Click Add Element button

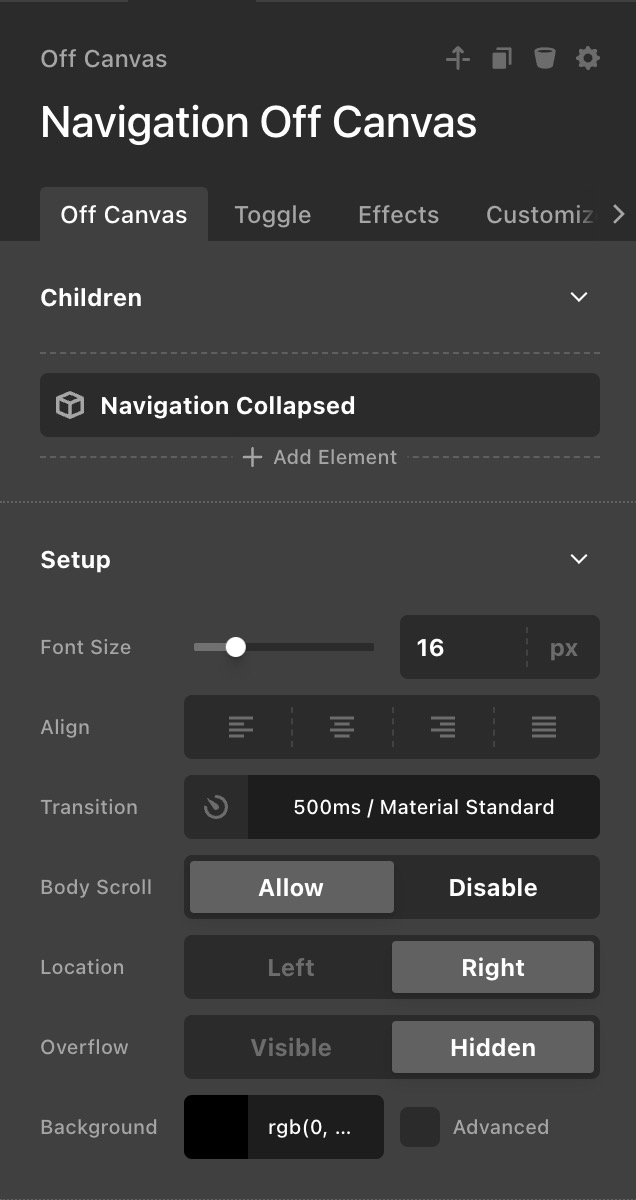[x=320, y=457]
